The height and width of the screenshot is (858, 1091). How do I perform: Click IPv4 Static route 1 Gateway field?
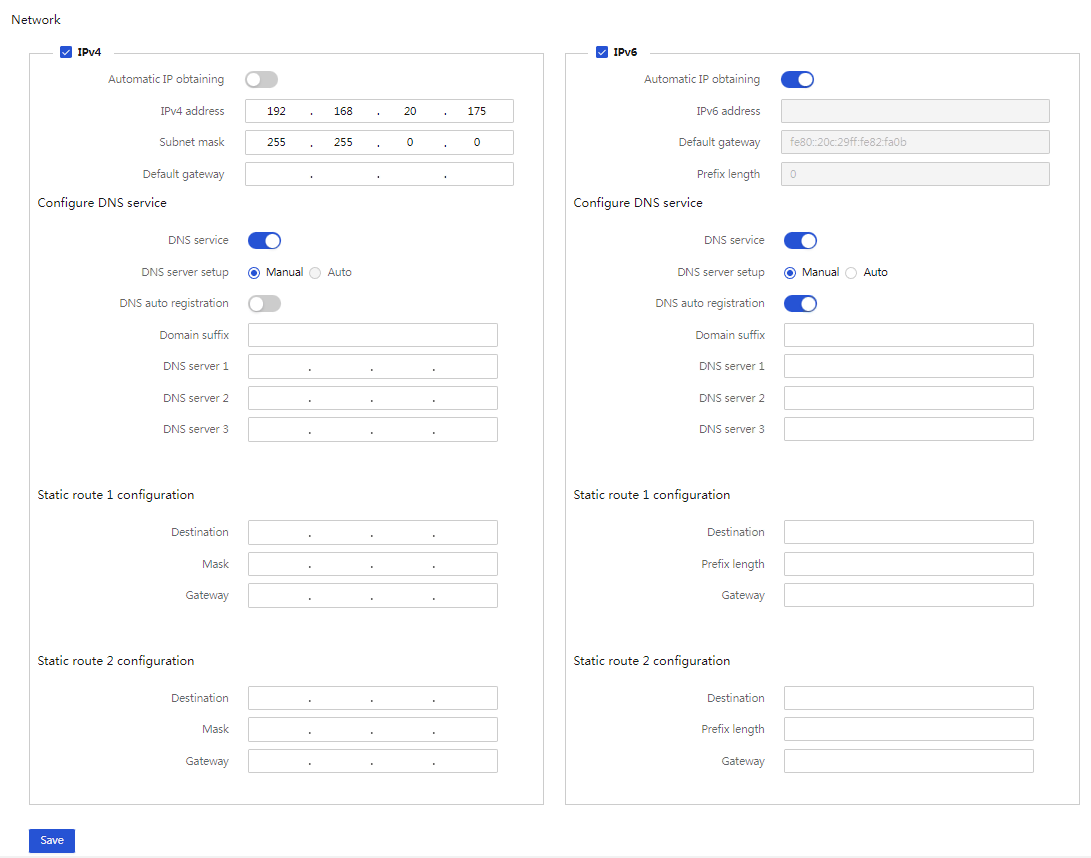point(373,596)
